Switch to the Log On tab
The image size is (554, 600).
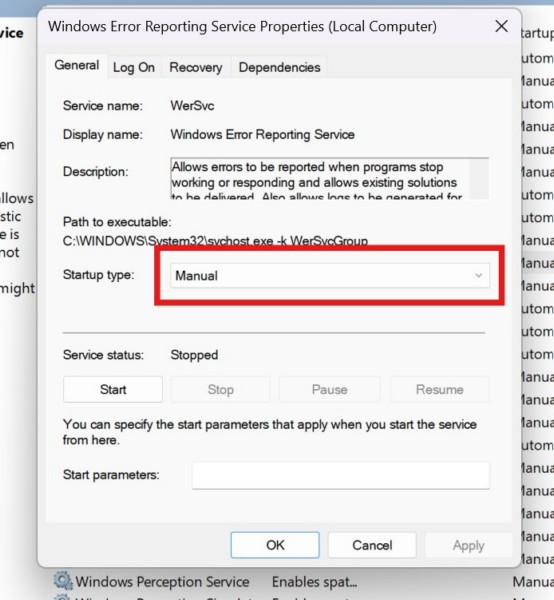coord(134,67)
